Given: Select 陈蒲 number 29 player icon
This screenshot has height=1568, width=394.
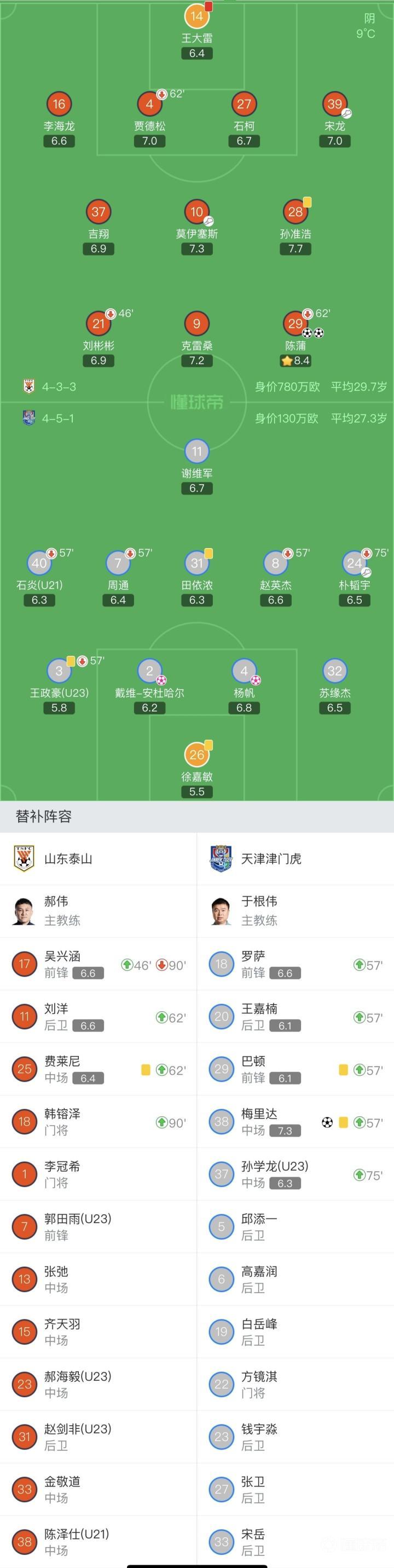Looking at the screenshot, I should tap(295, 324).
